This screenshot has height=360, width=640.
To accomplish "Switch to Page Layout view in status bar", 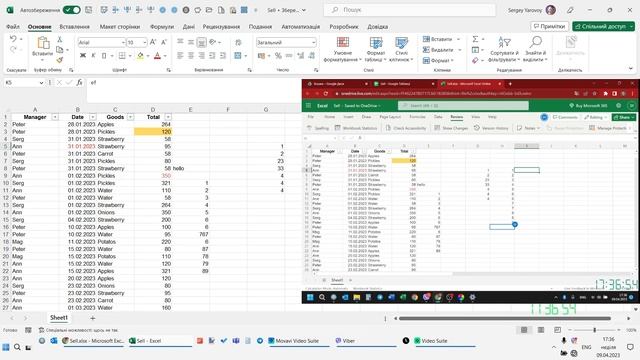I will coord(541,330).
